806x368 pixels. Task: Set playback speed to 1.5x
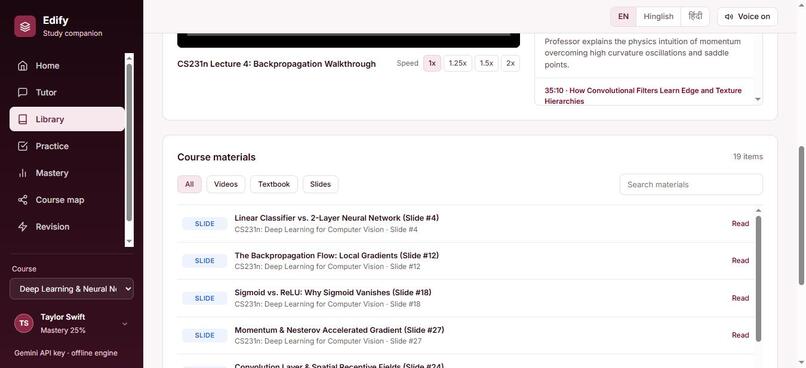click(x=486, y=63)
